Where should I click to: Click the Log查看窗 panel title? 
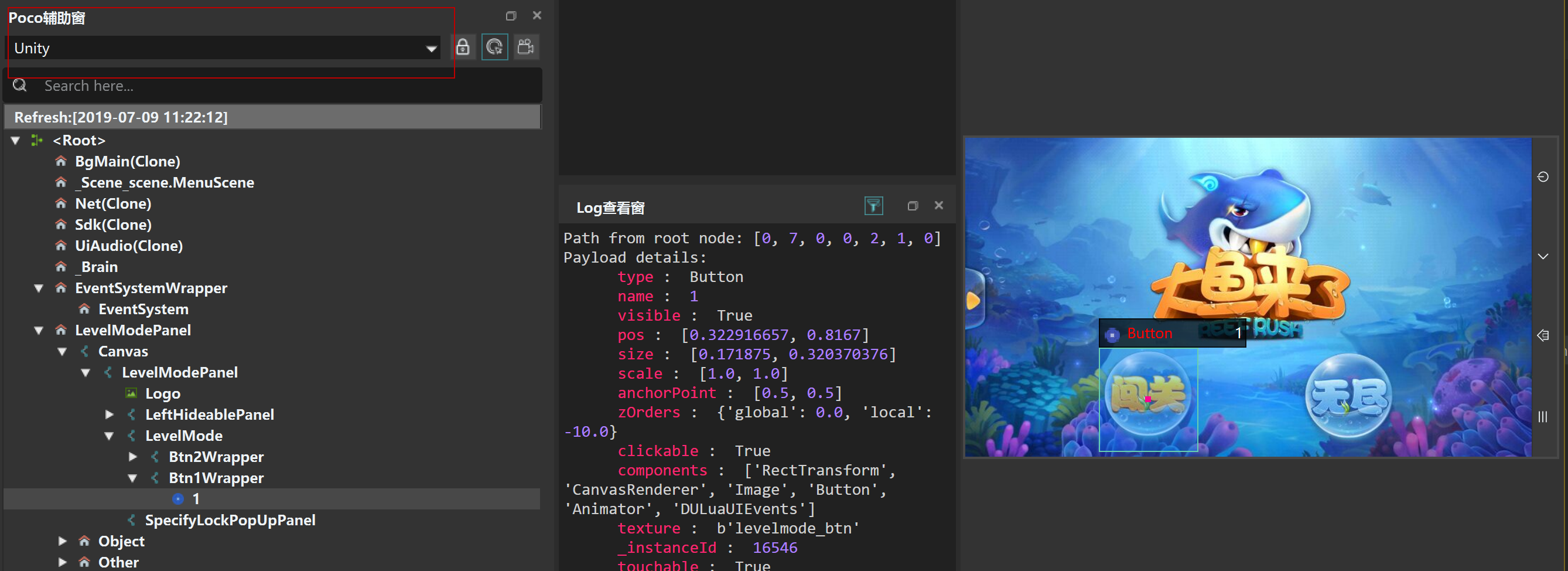[x=611, y=207]
